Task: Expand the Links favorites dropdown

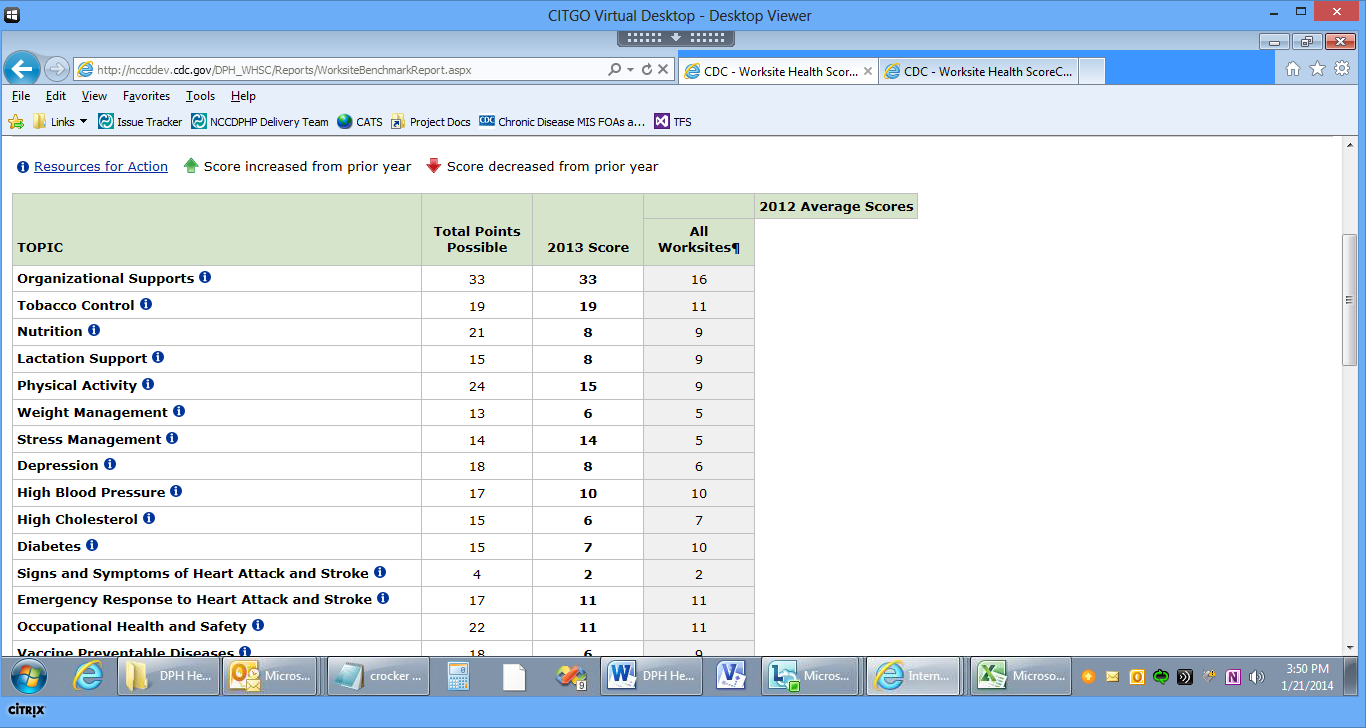Action: tap(83, 122)
